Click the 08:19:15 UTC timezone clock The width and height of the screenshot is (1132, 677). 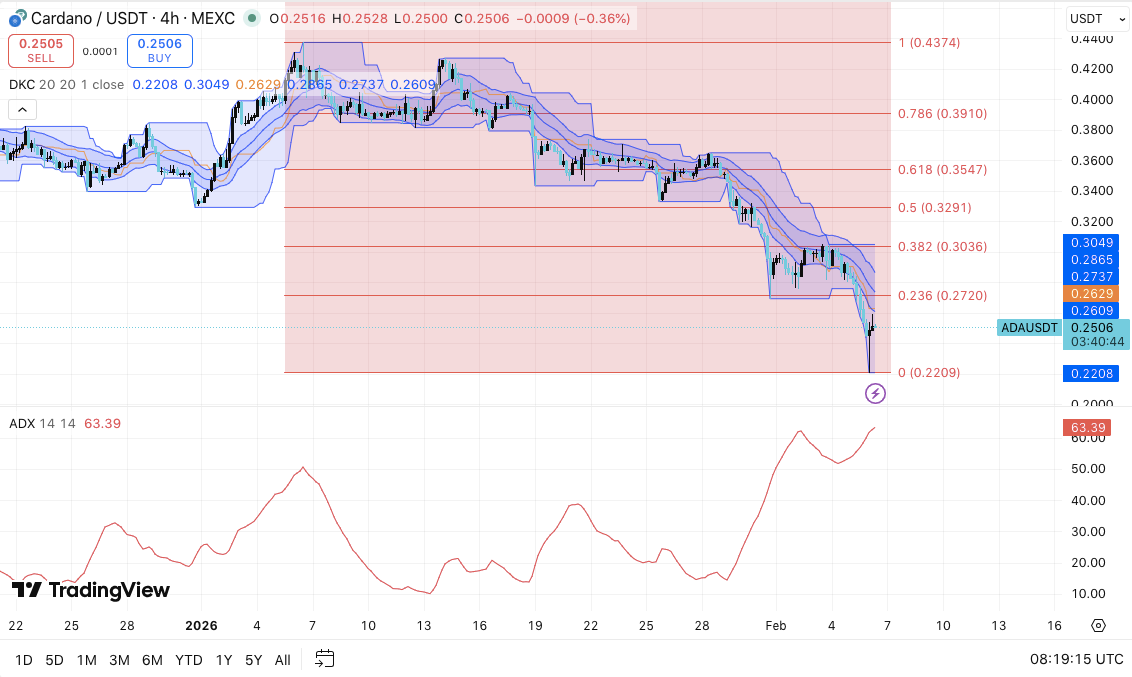(1076, 659)
